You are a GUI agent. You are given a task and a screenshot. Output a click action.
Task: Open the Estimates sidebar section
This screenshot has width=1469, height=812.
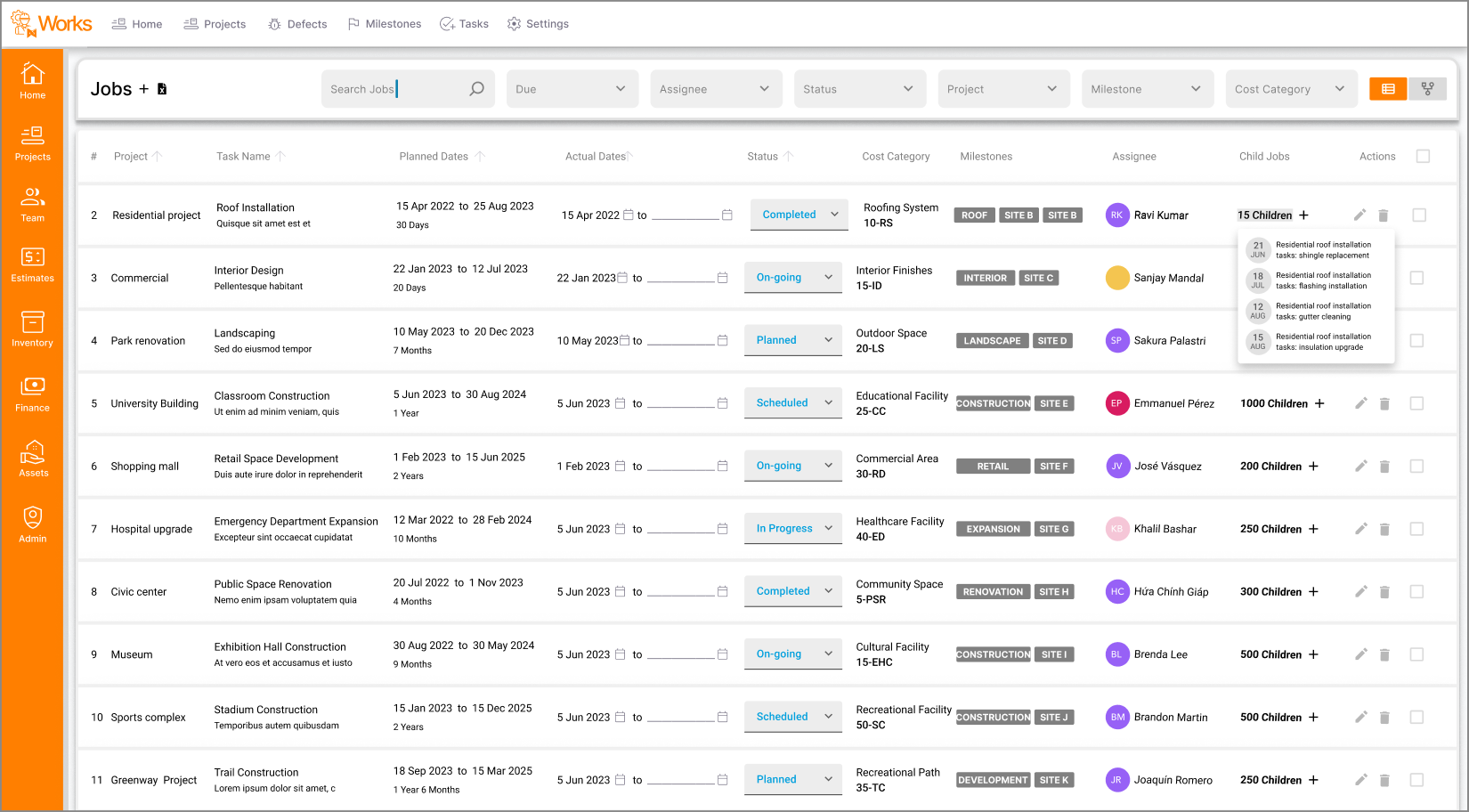point(32,264)
